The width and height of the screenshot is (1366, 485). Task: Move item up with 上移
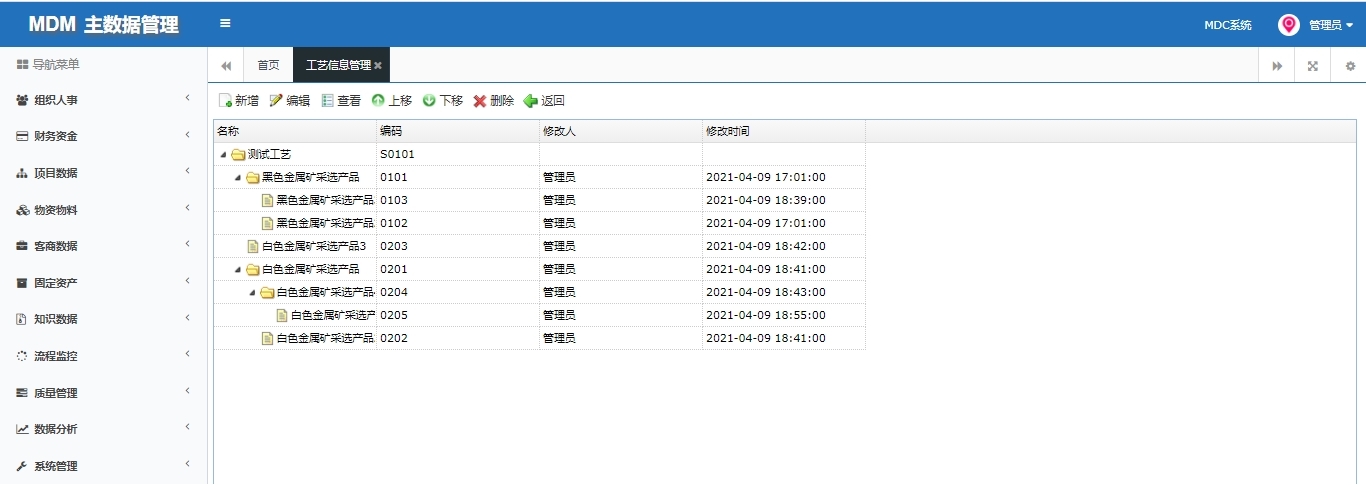392,101
